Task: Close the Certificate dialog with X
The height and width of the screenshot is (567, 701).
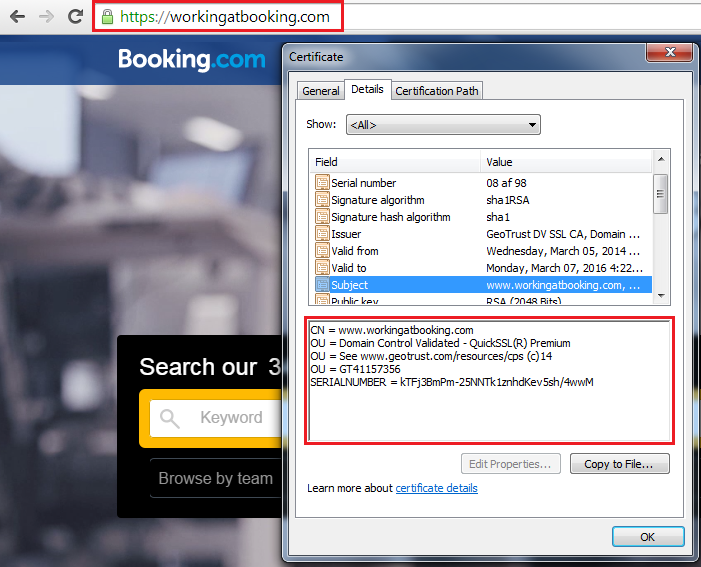Action: coord(670,52)
